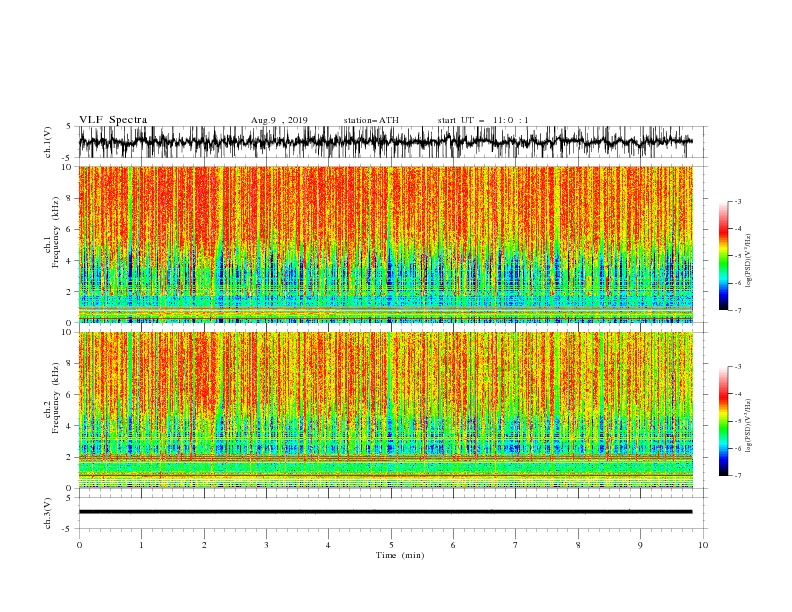Click the time axis tick label "7"
Image resolution: width=792 pixels, height=612 pixels.
coord(516,545)
